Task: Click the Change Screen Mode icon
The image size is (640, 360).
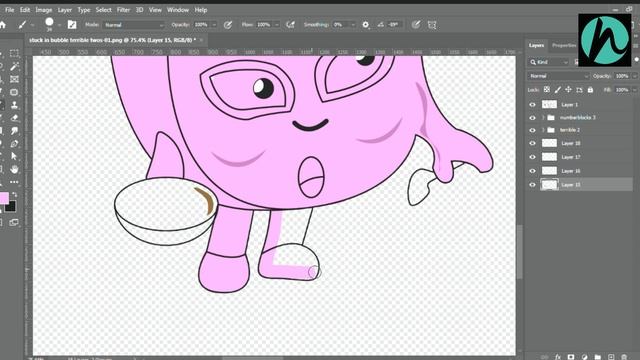Action: [14, 222]
